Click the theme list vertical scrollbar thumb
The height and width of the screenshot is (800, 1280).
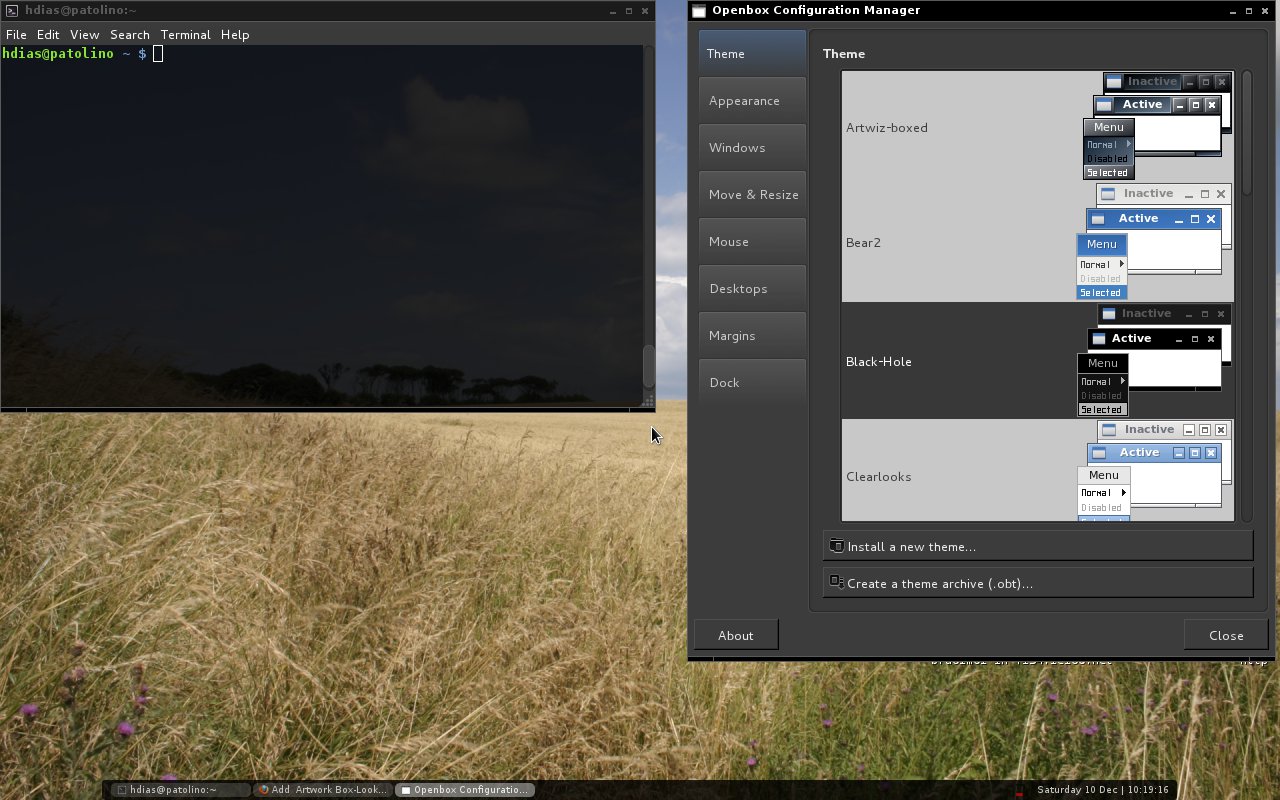coord(1246,133)
